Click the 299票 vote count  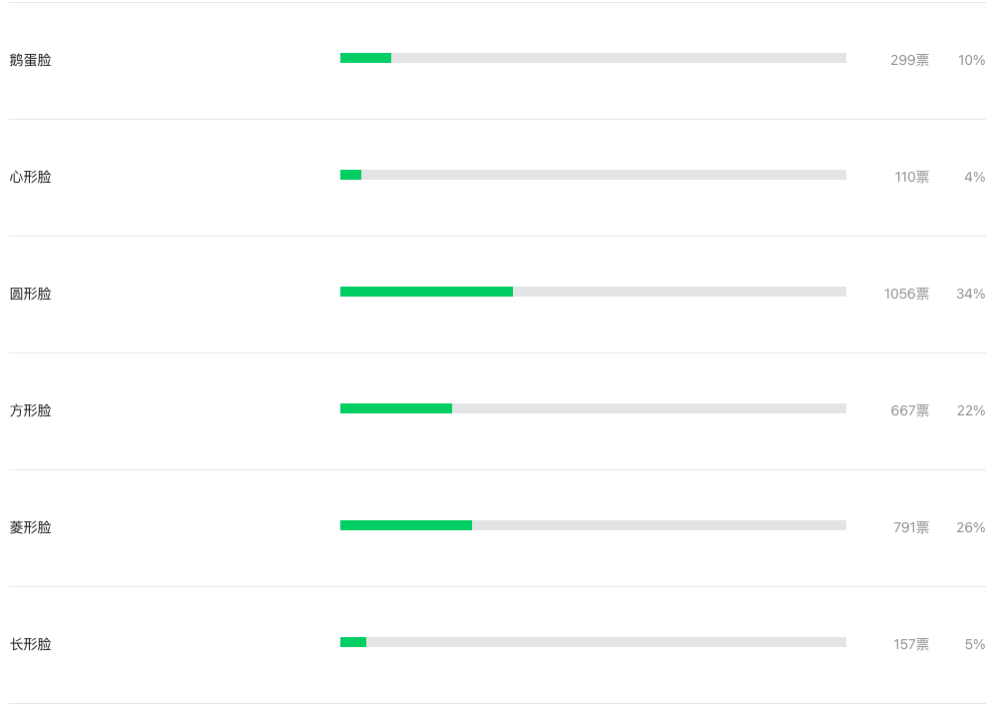[x=910, y=61]
